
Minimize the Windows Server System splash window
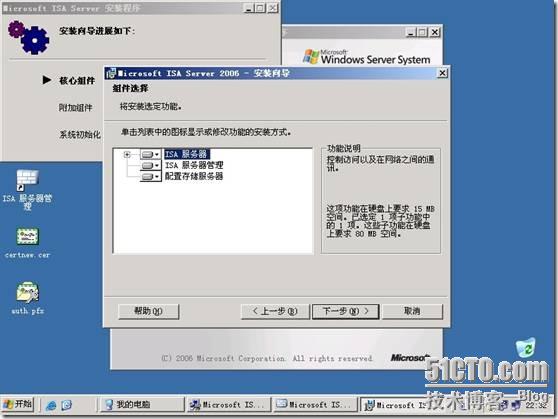411,32
